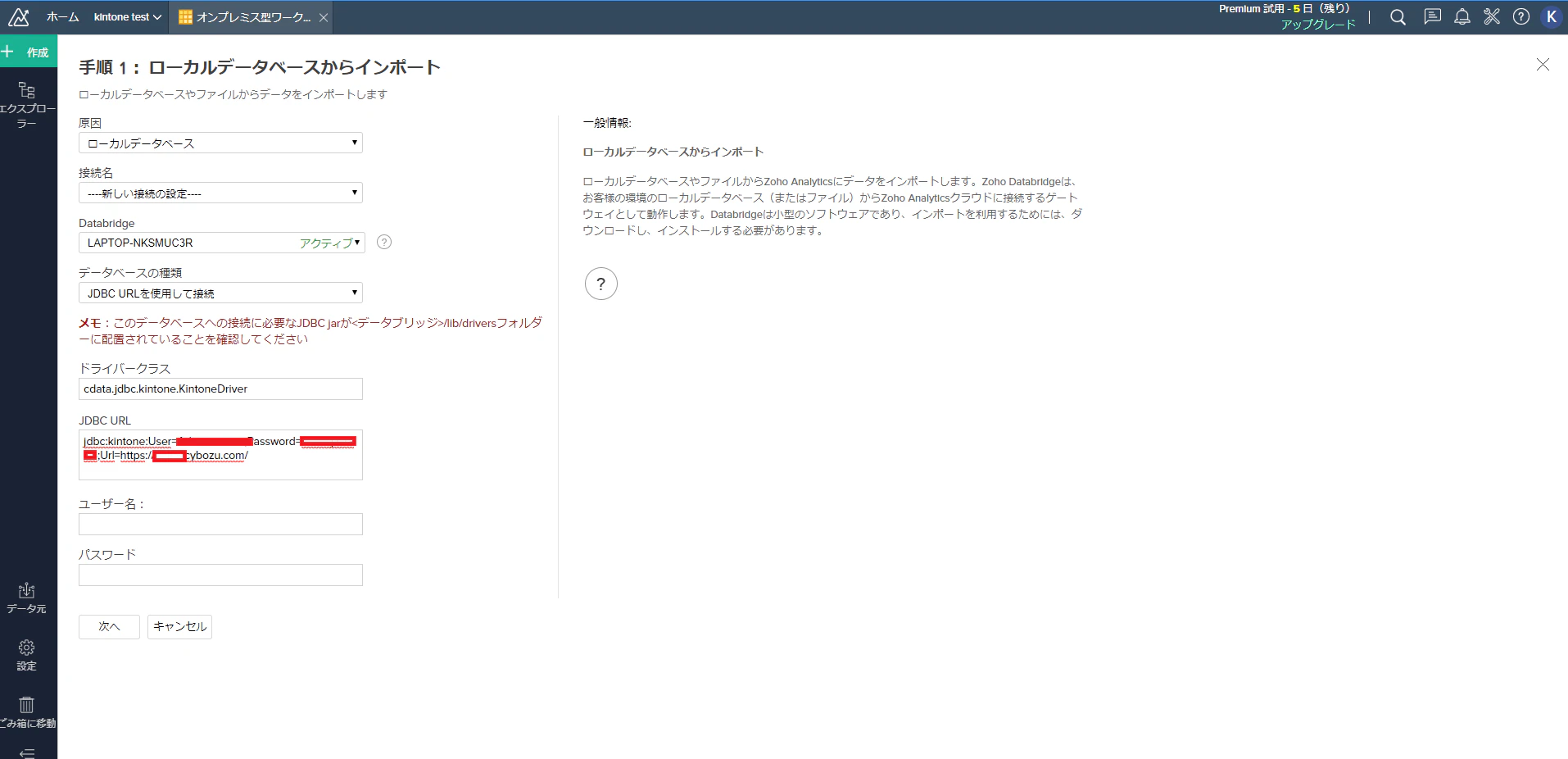Open the tools wrench icon

click(1492, 17)
